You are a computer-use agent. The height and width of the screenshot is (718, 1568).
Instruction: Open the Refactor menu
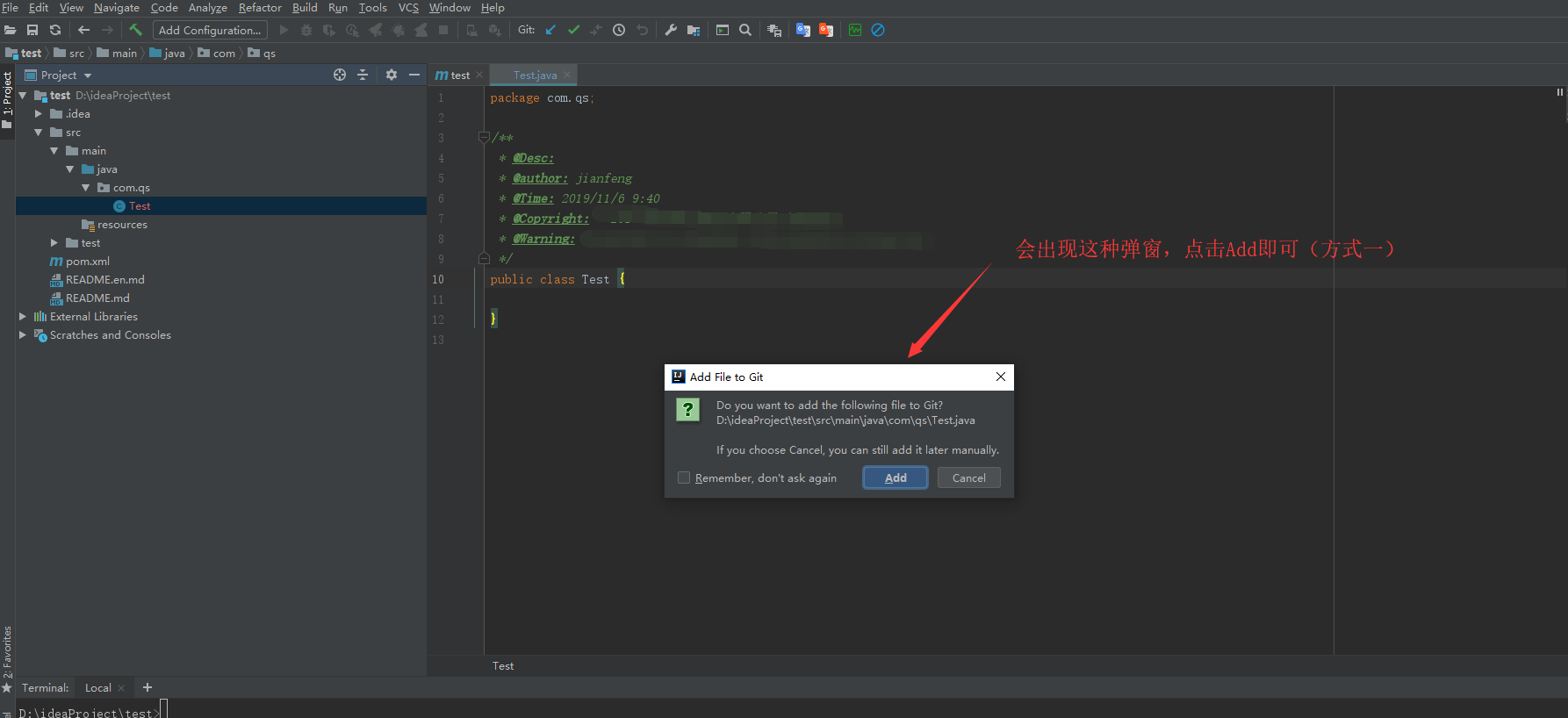(x=260, y=8)
